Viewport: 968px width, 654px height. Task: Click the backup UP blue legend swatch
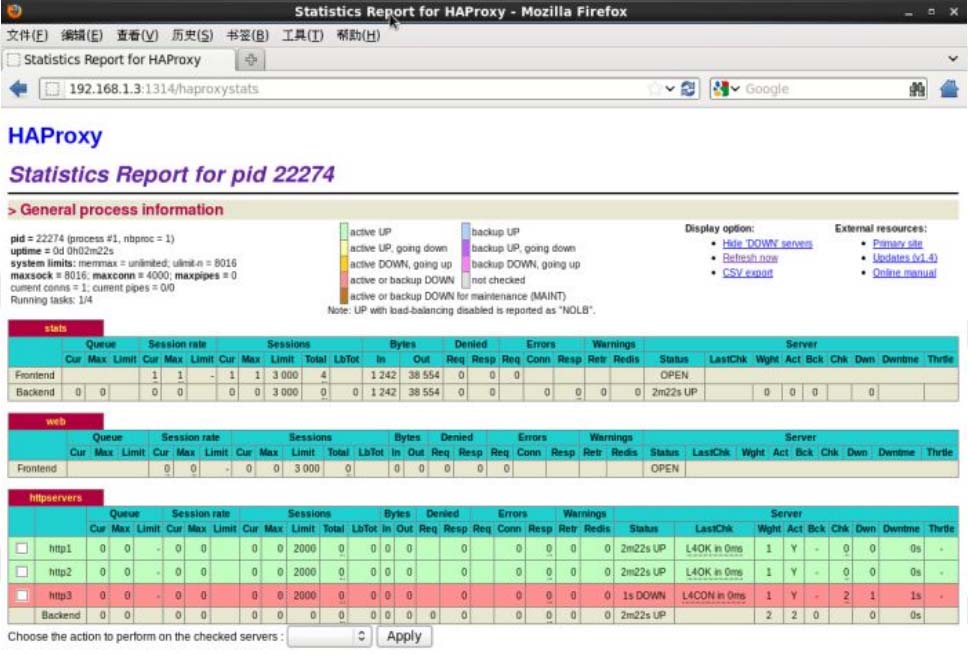(465, 232)
